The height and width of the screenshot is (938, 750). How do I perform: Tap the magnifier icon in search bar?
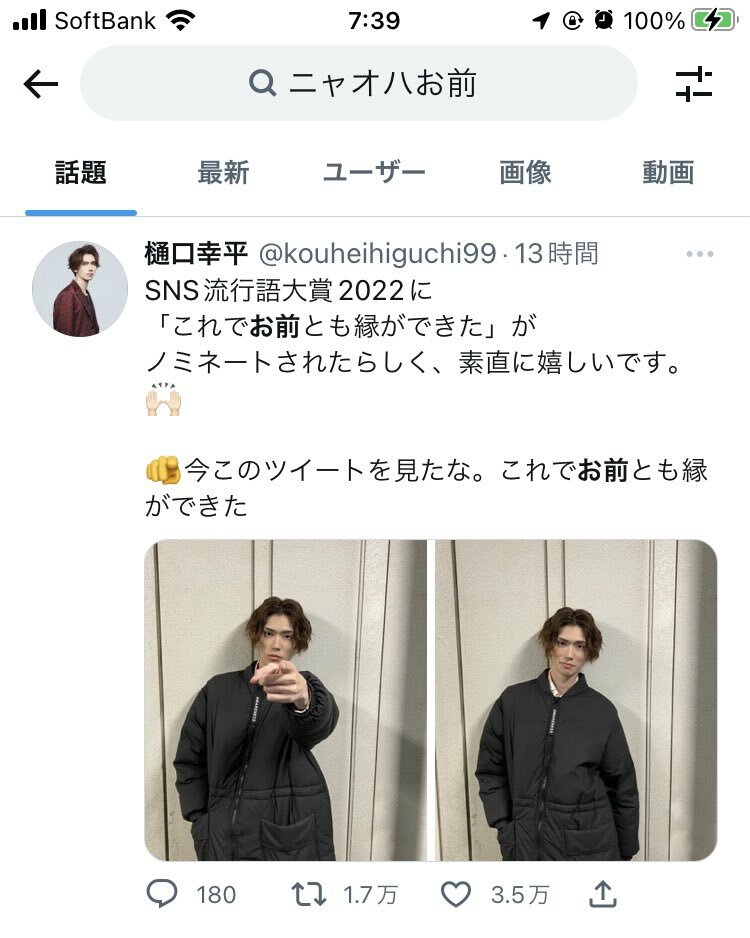pos(262,83)
